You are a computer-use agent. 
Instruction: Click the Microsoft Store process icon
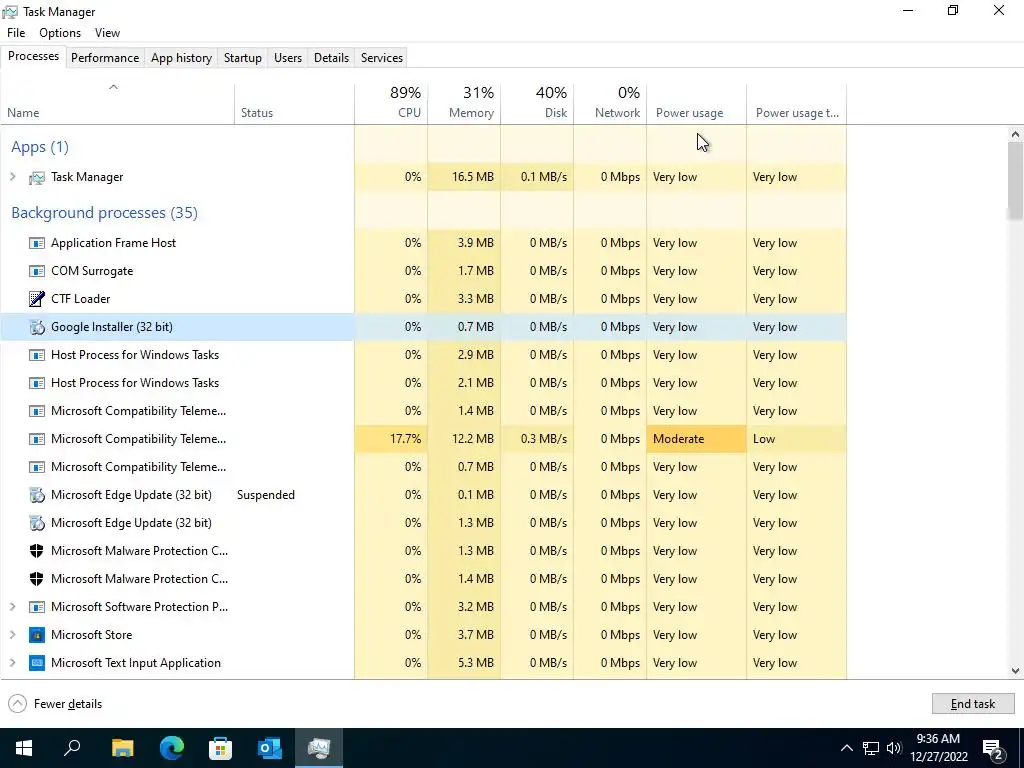[x=37, y=635]
